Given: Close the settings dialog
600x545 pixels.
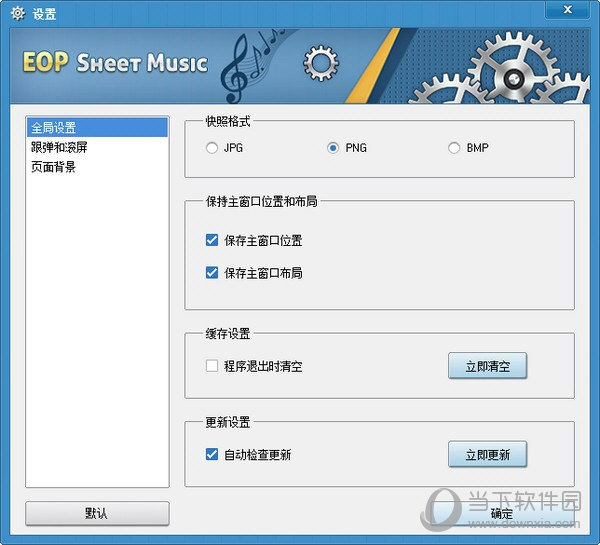Looking at the screenshot, I should tap(568, 10).
